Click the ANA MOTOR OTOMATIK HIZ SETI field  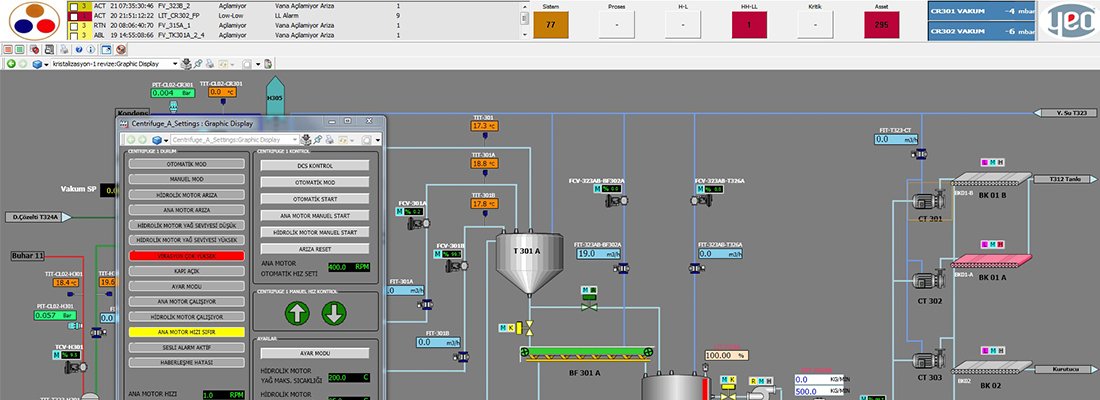(349, 267)
